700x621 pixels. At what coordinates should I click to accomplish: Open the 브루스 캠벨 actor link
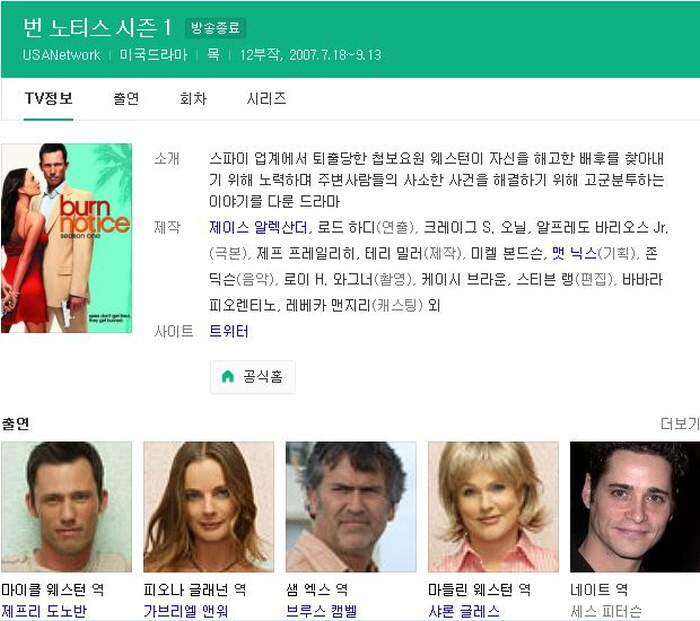click(321, 611)
